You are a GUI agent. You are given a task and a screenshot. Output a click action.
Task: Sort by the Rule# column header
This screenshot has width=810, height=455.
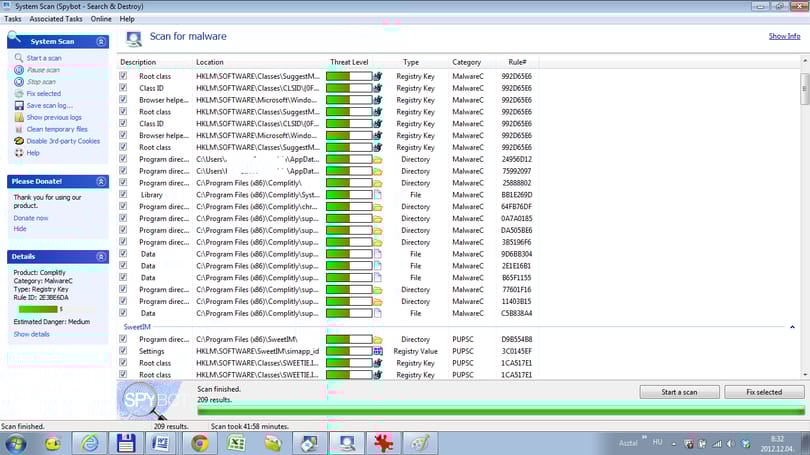click(x=517, y=62)
